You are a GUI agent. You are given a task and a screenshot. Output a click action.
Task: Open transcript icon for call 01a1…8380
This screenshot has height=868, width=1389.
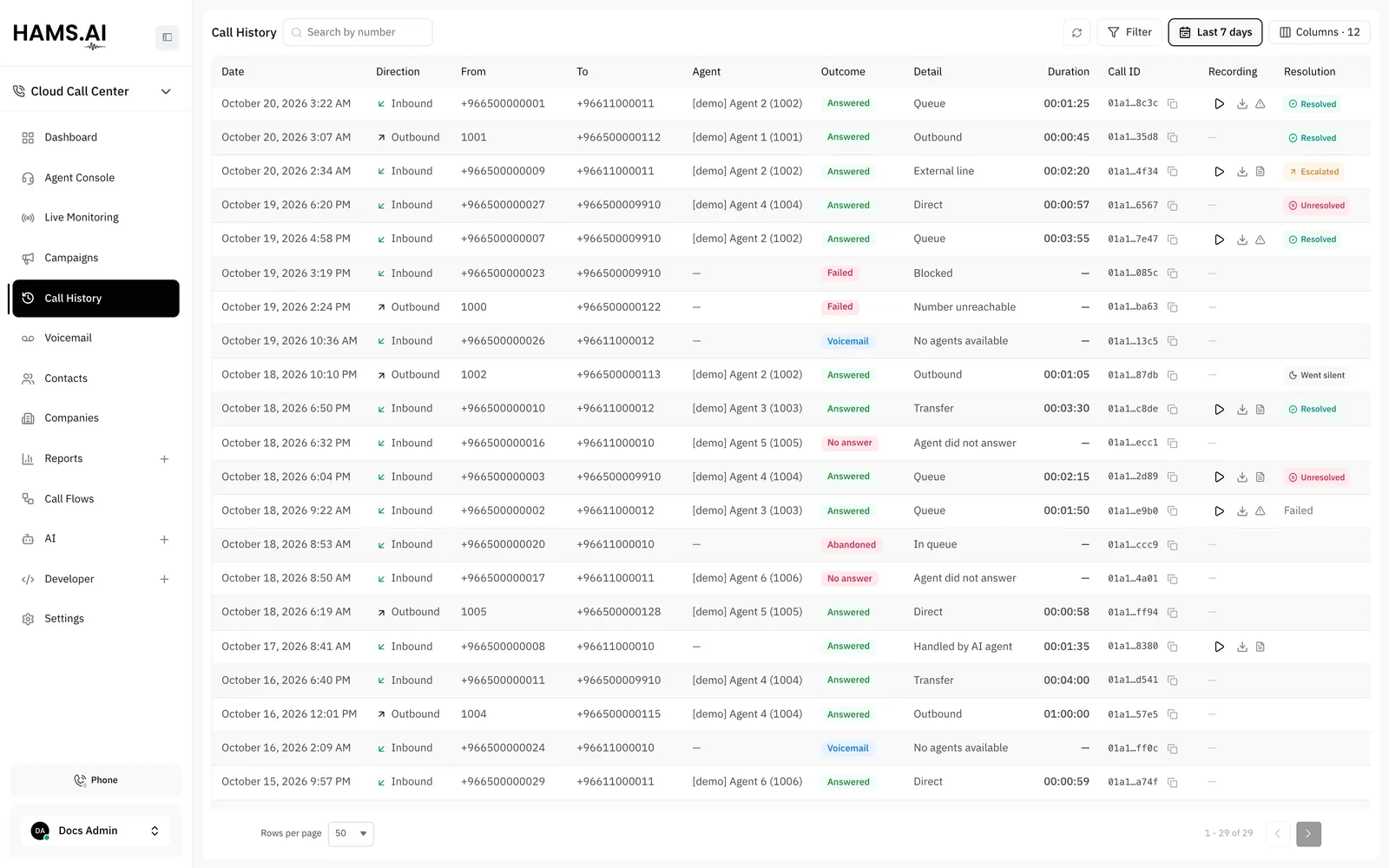(x=1261, y=647)
